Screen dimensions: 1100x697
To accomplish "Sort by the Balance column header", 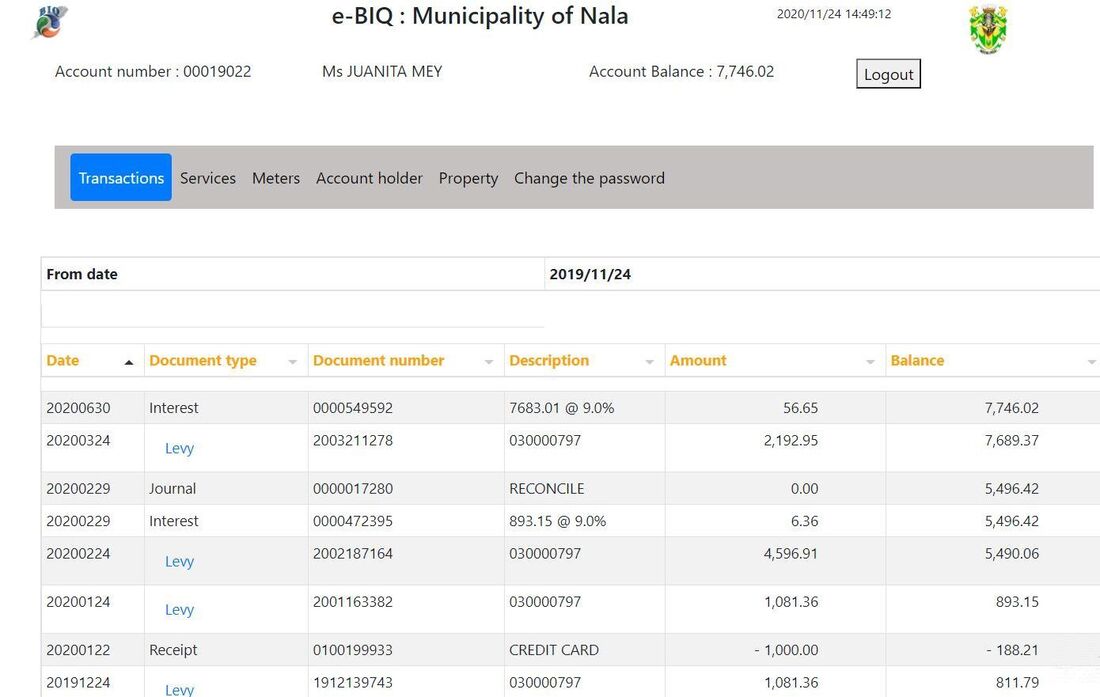I will tap(917, 360).
